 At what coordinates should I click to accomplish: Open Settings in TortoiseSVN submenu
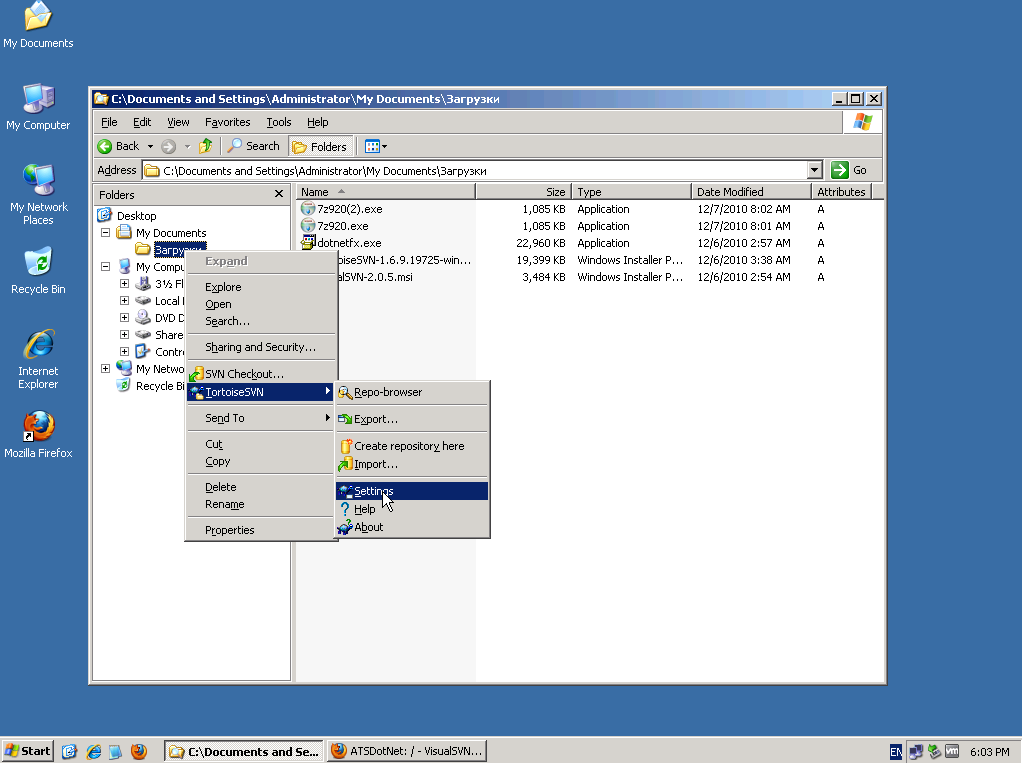tap(412, 491)
